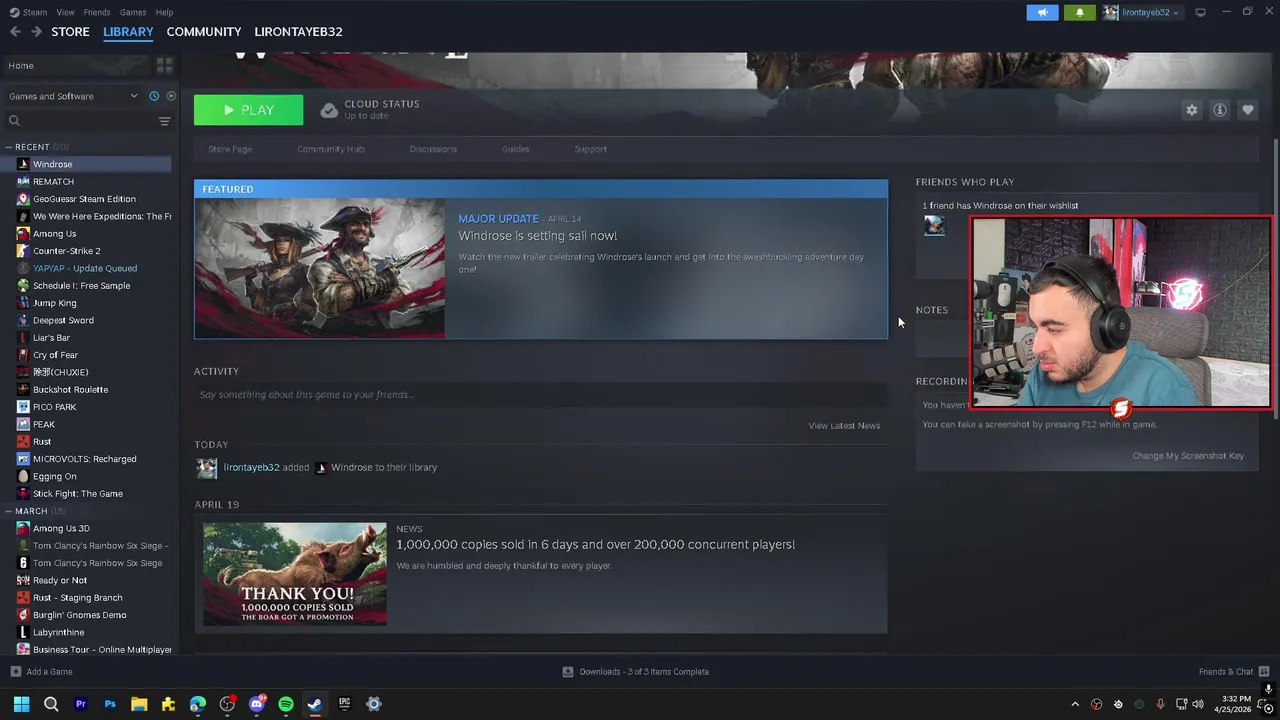Screen dimensions: 1280x720
Task: Open the Support link
Action: 590,149
